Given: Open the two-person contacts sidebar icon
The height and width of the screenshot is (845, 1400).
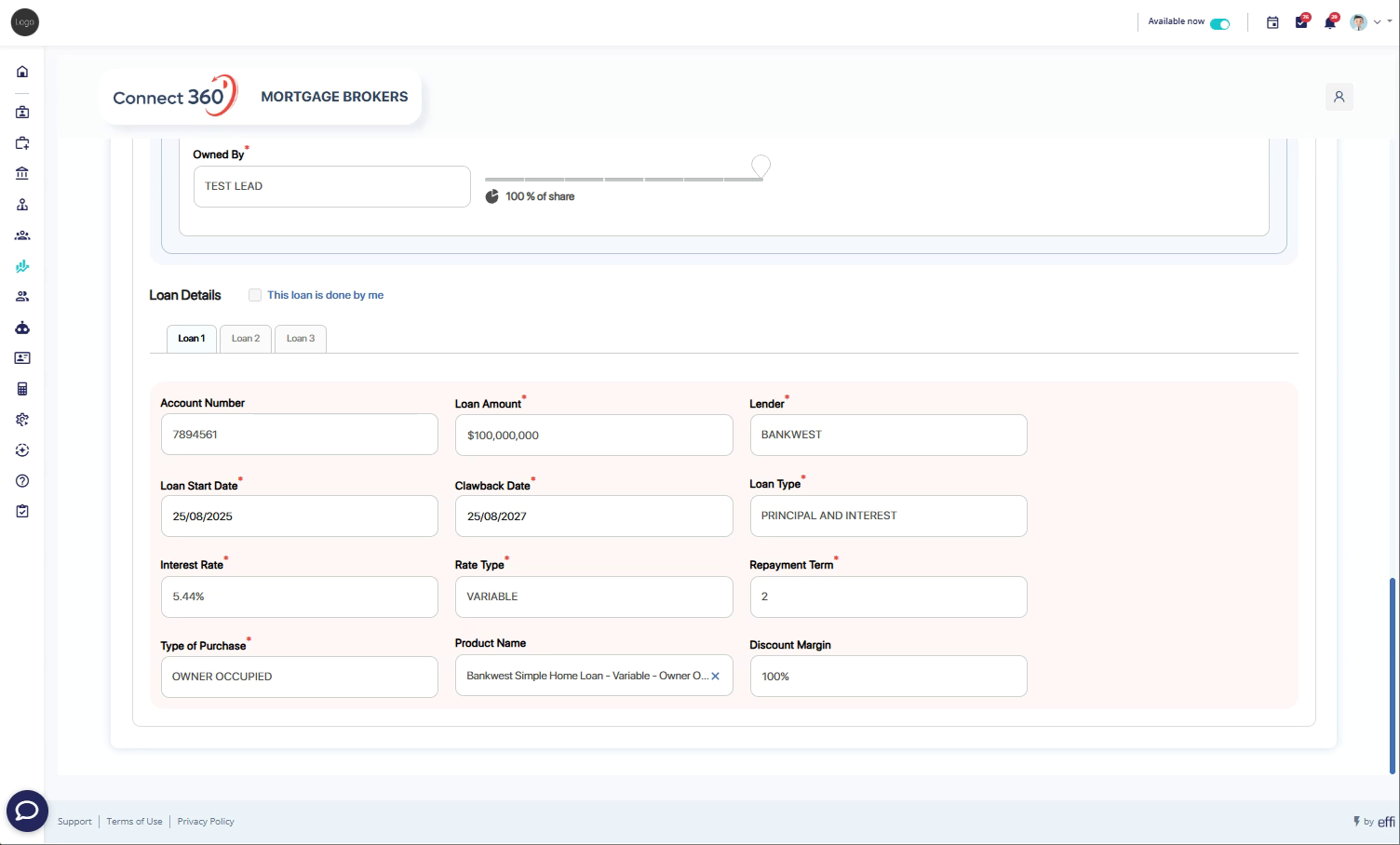Looking at the screenshot, I should pos(22,297).
